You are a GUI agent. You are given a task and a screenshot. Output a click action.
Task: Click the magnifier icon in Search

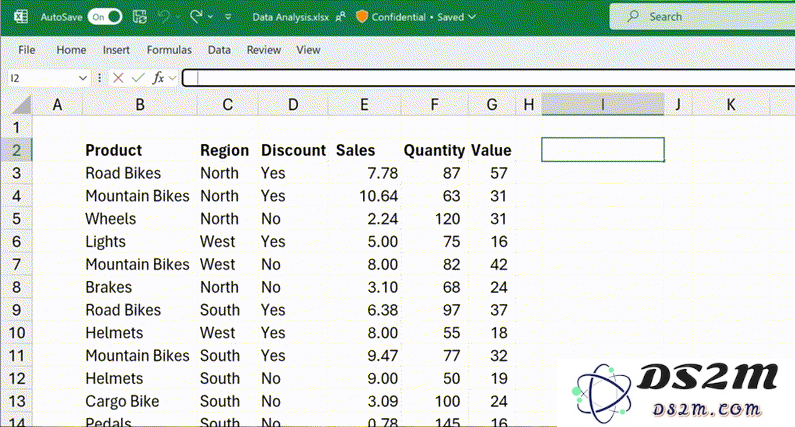point(633,16)
